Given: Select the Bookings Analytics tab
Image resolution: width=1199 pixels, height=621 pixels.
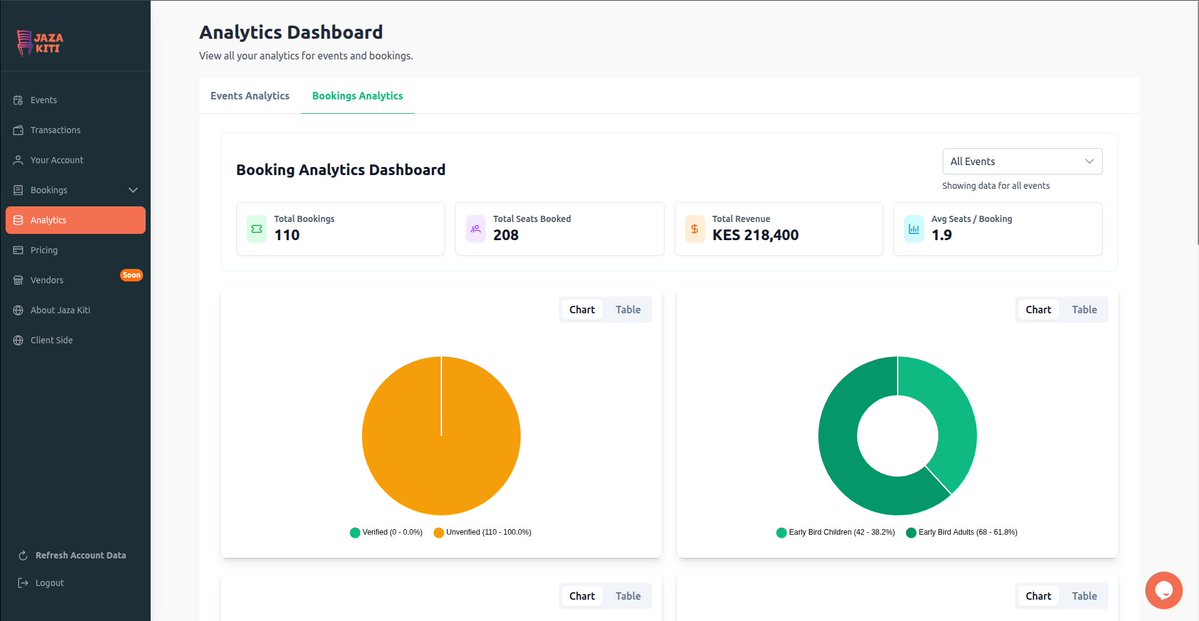Looking at the screenshot, I should (x=357, y=96).
